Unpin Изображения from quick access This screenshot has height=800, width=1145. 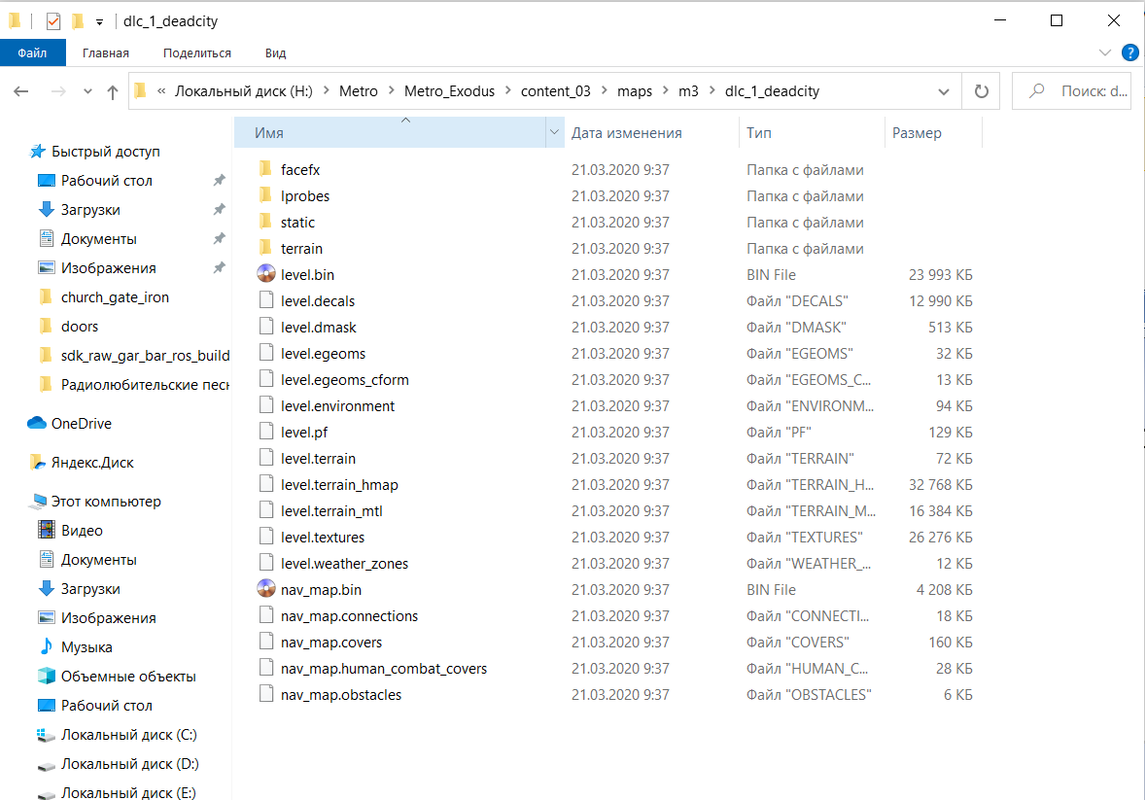click(218, 268)
